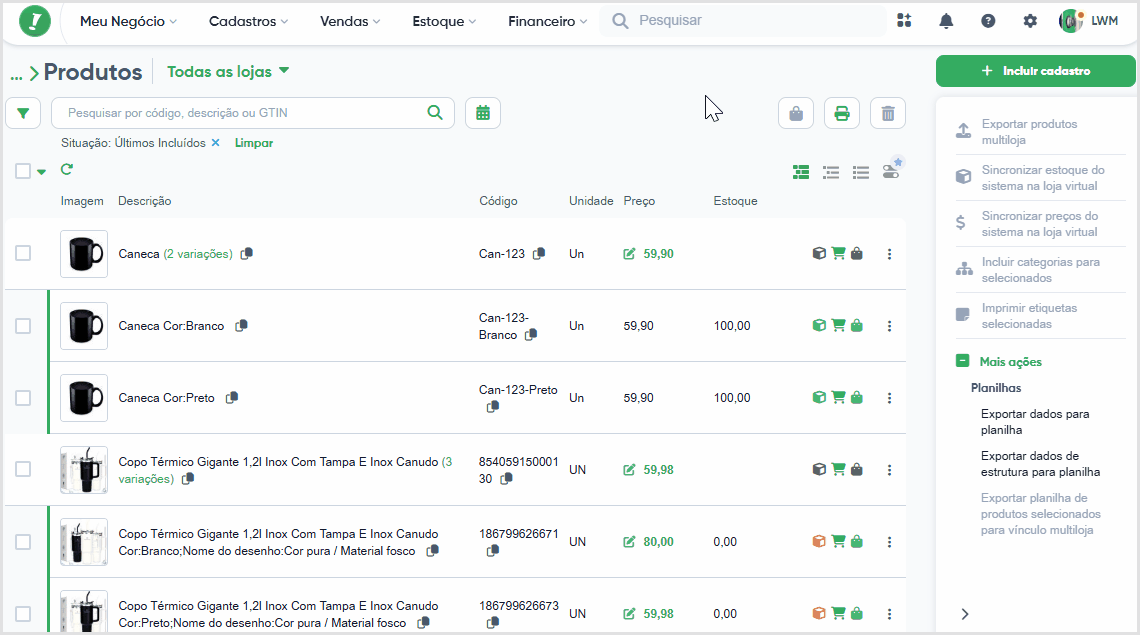Collapse the Mais ações section

point(963,361)
